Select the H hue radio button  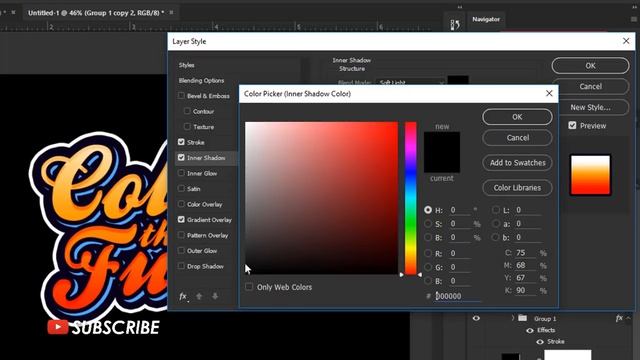point(428,210)
